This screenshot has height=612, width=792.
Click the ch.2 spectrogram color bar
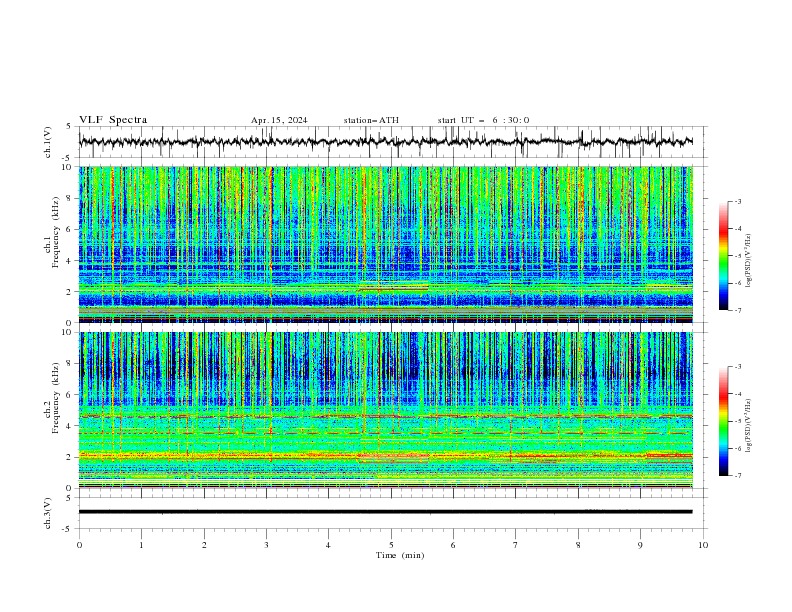724,421
